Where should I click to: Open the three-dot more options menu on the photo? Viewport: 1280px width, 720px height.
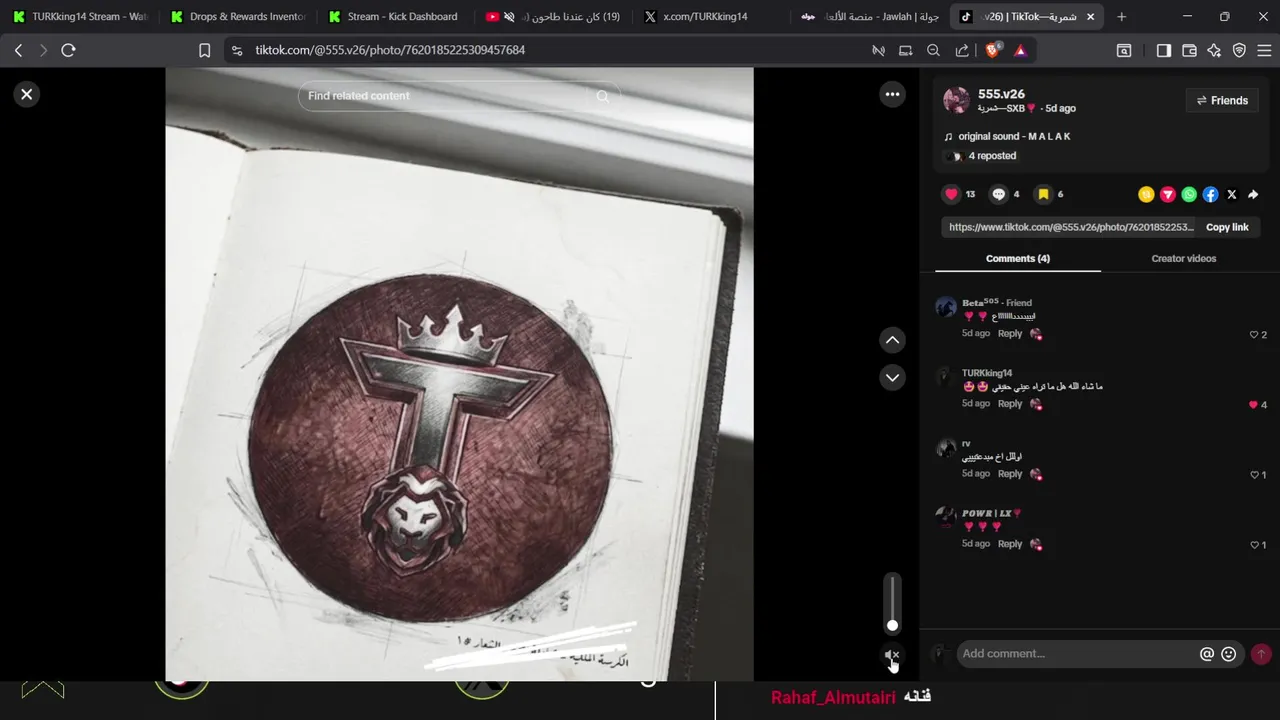(x=892, y=94)
